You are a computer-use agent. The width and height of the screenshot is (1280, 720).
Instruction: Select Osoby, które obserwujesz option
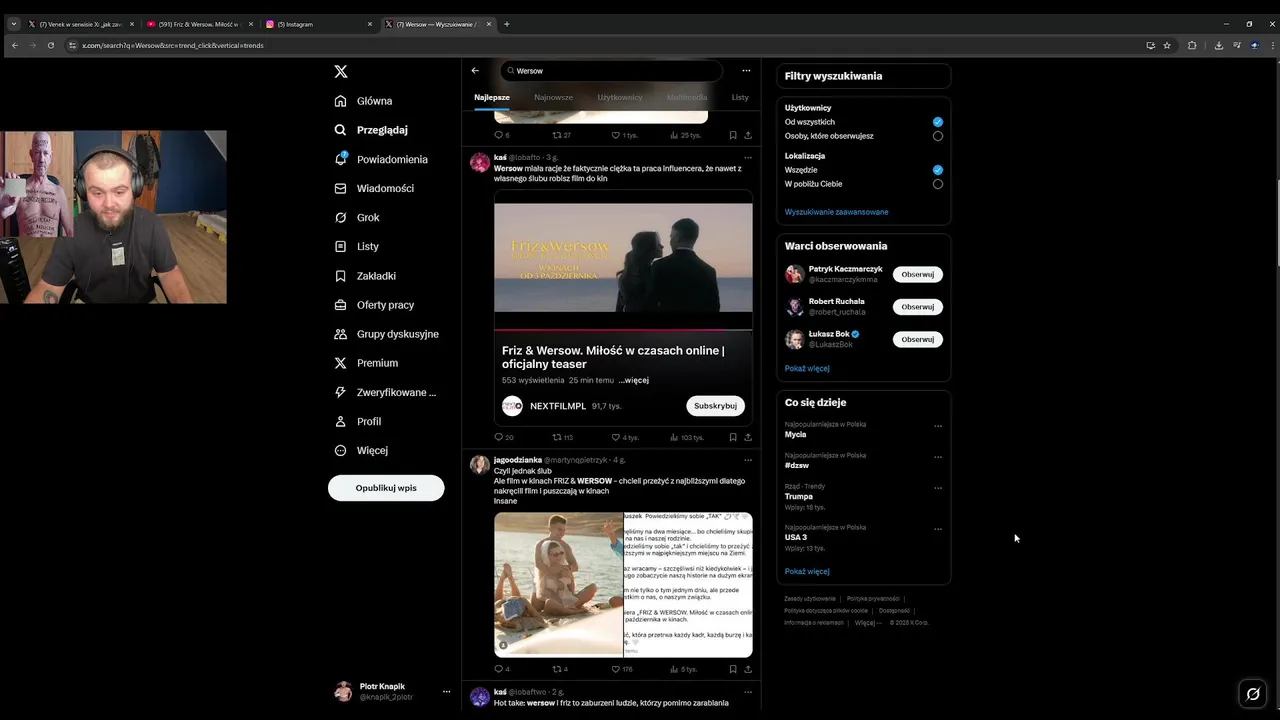938,136
